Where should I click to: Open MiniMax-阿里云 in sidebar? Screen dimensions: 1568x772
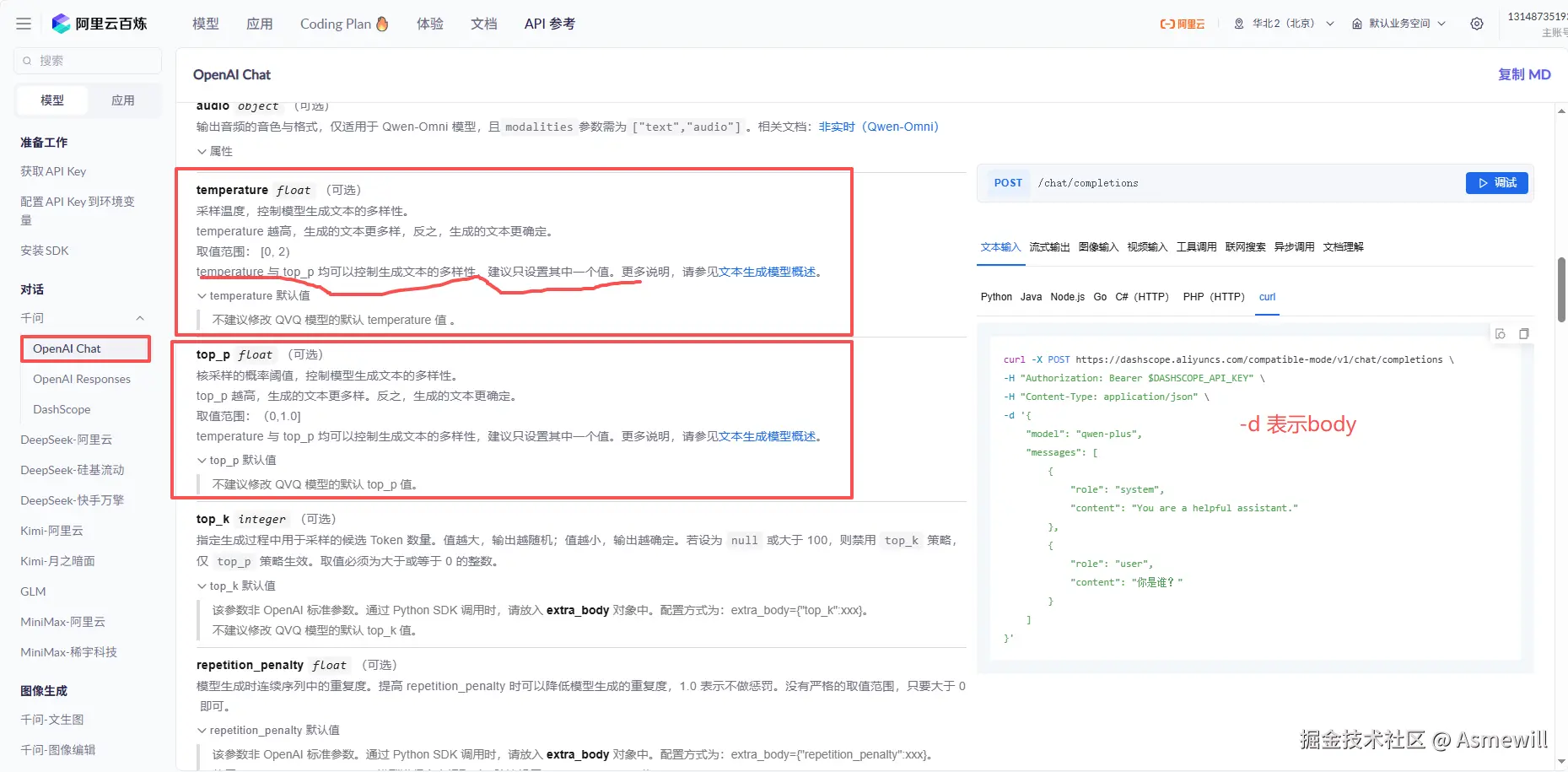coord(63,622)
